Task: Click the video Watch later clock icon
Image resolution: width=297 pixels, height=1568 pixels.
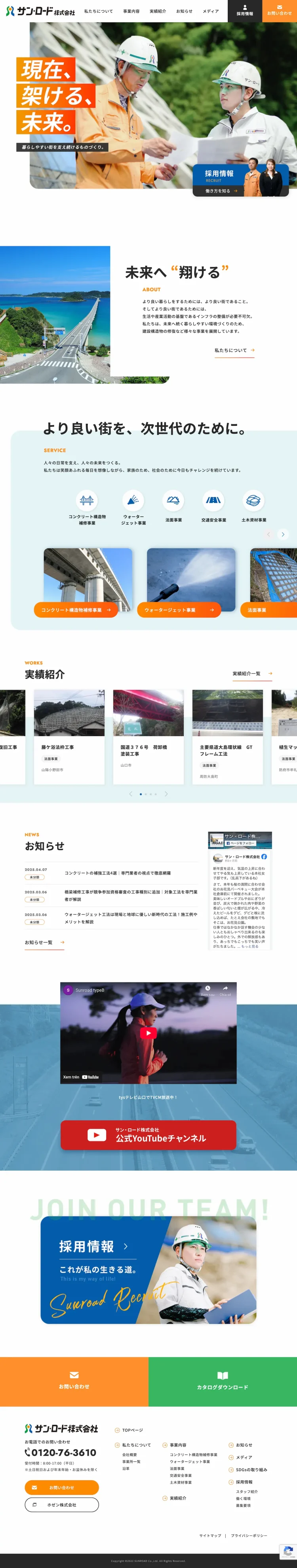Action: pos(208,989)
